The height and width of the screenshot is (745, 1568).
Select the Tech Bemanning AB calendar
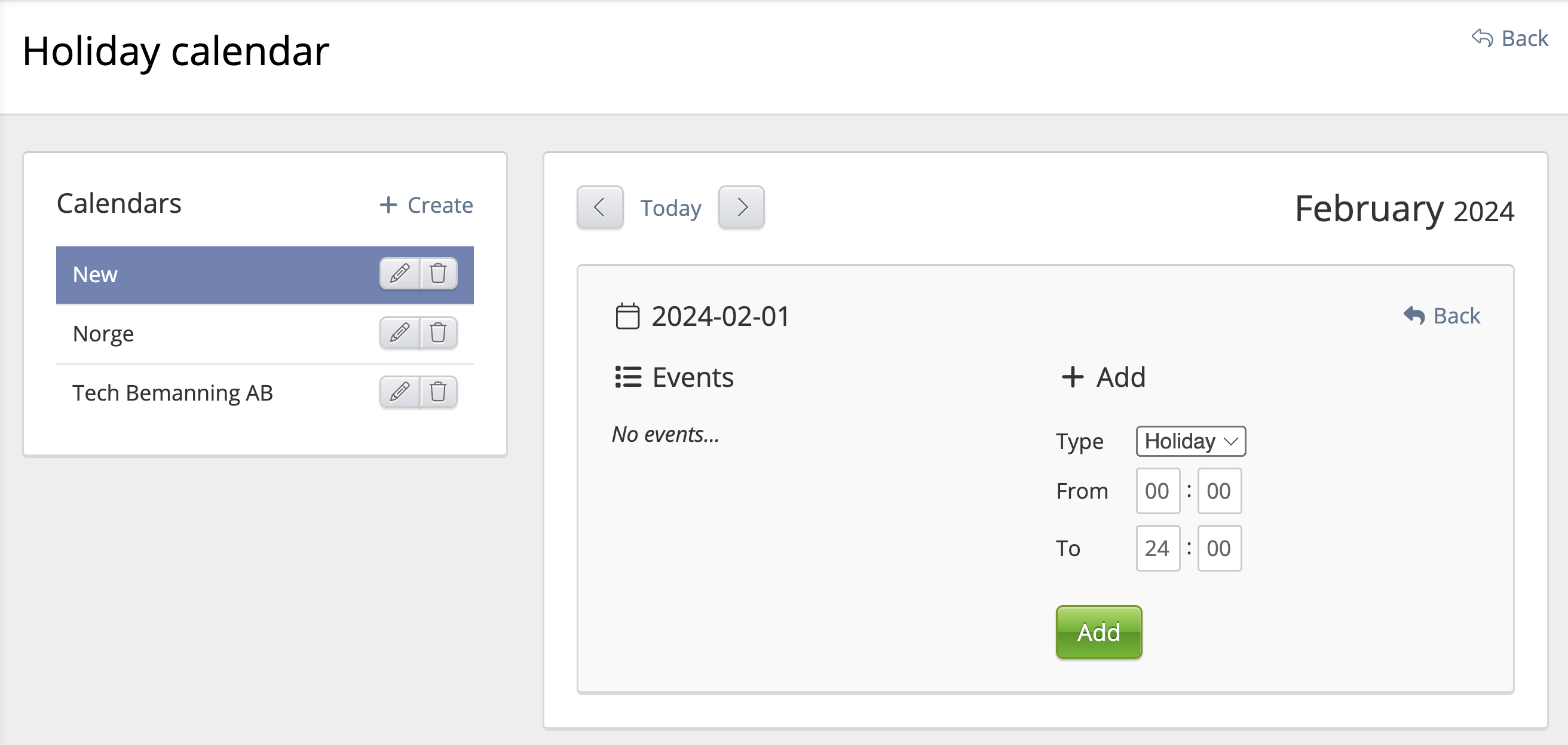pyautogui.click(x=213, y=393)
